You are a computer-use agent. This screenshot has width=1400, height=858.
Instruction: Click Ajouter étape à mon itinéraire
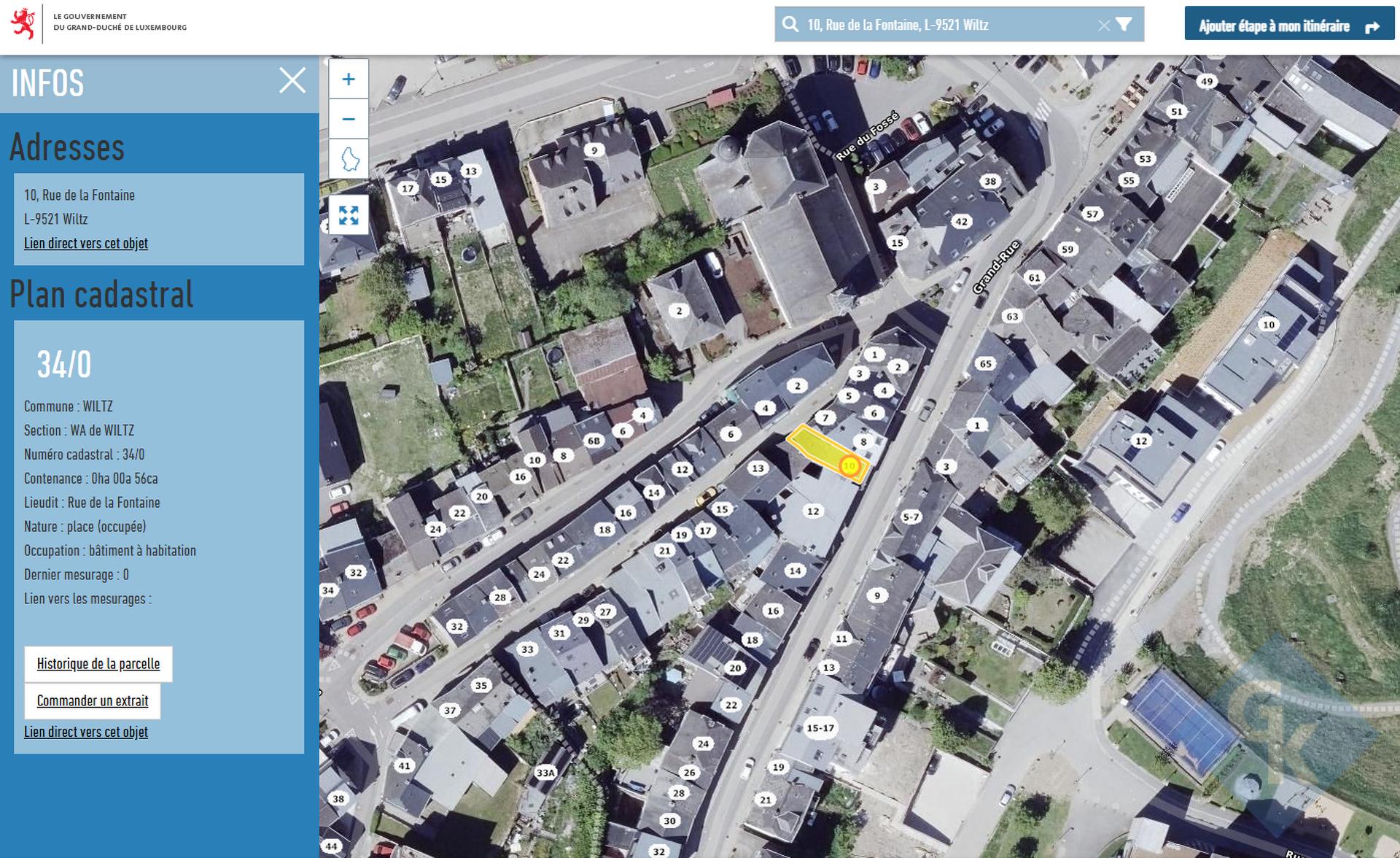1288,24
